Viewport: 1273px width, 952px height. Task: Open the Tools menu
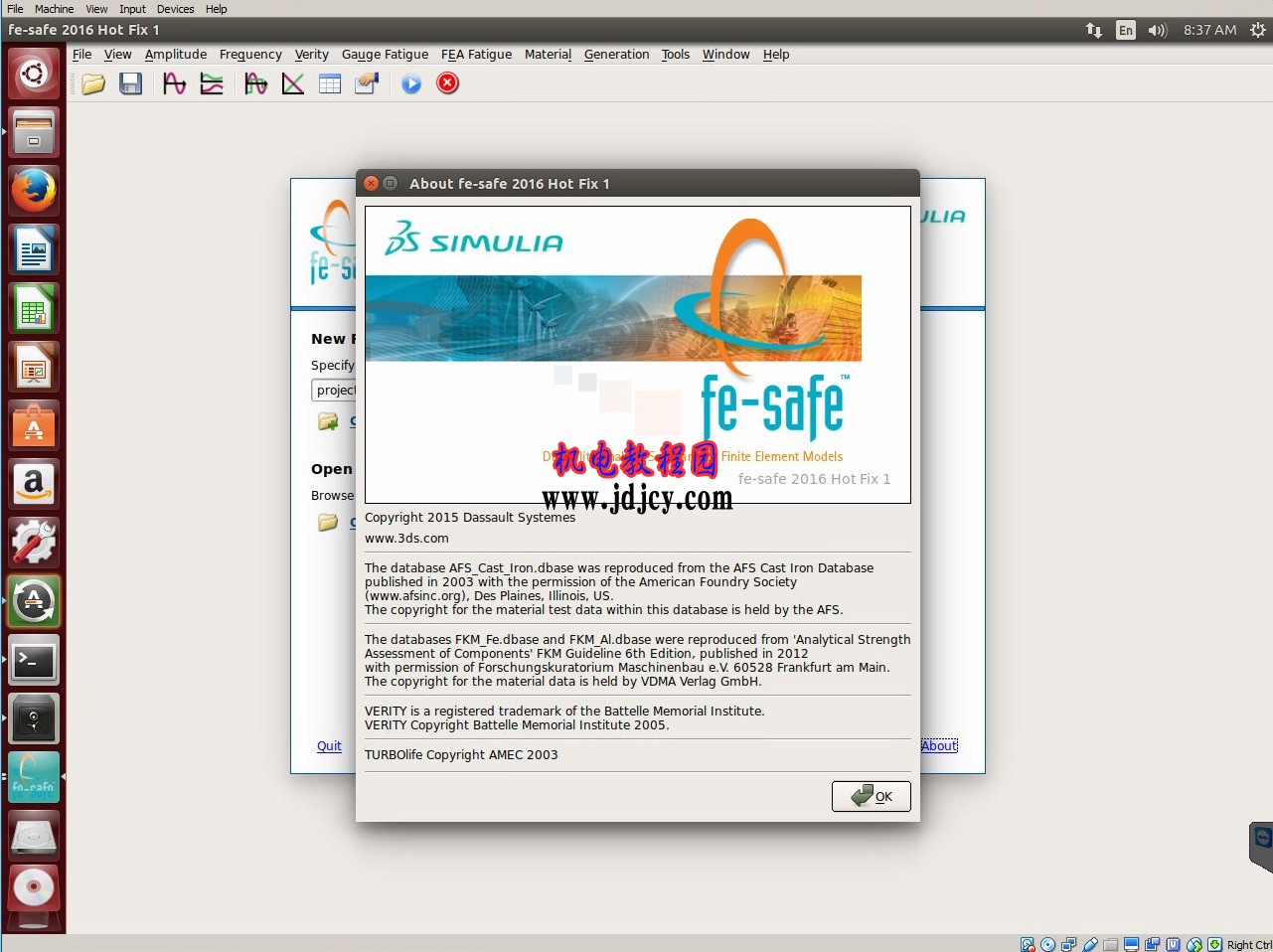676,55
